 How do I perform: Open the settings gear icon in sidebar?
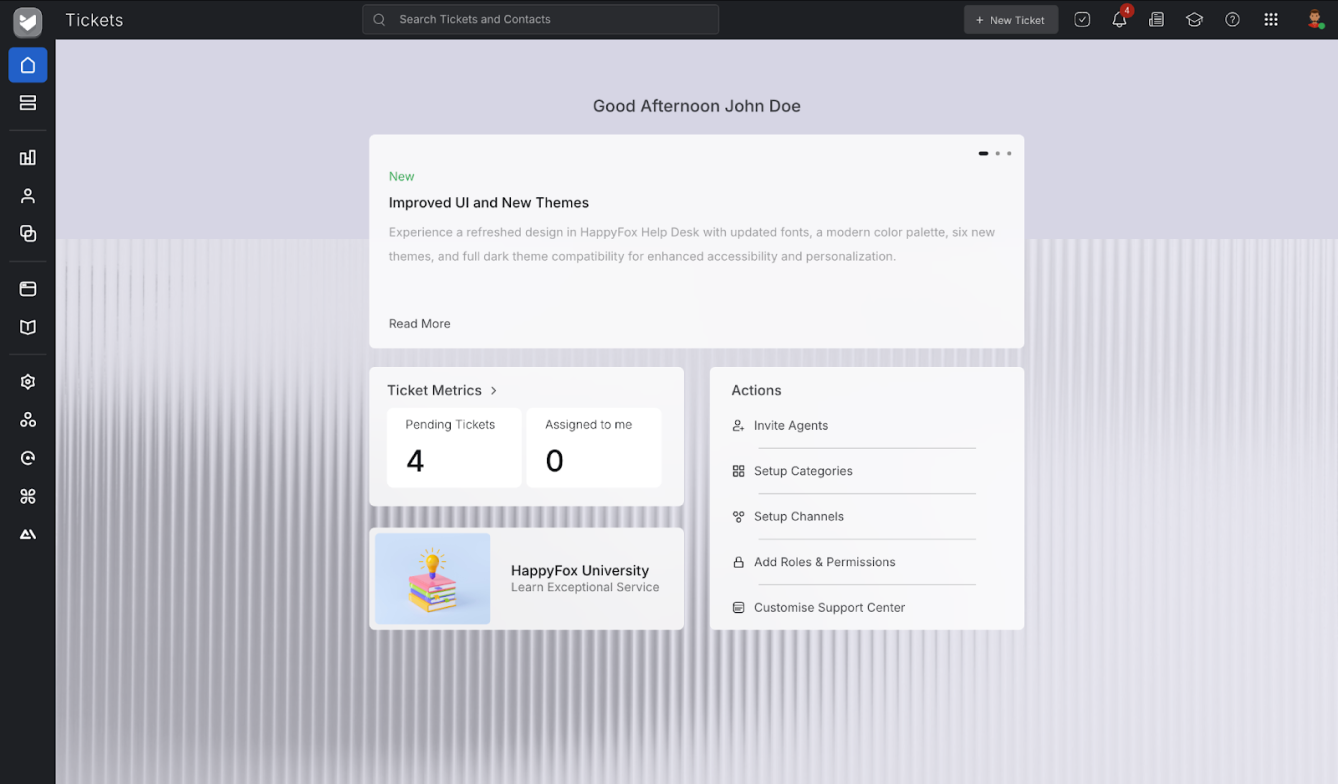[28, 382]
